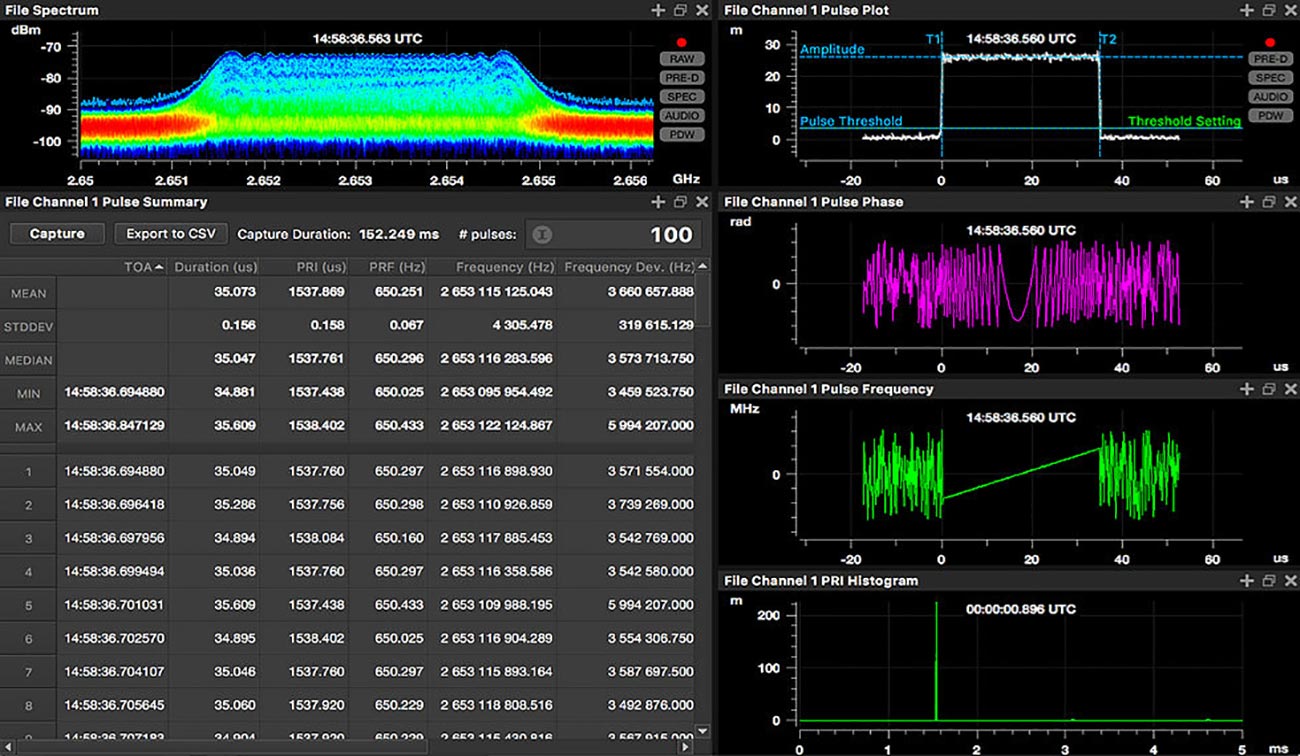Image resolution: width=1300 pixels, height=756 pixels.
Task: Close the PRI Histogram panel
Action: [x=1290, y=581]
